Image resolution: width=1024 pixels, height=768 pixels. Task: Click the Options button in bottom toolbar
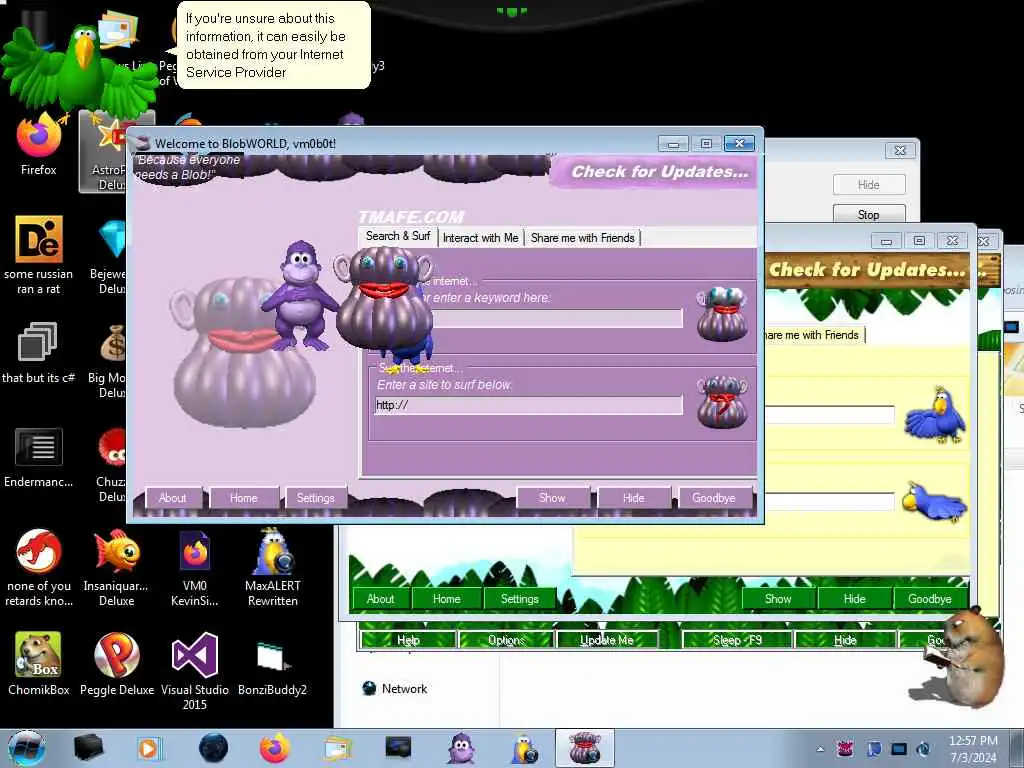click(x=506, y=640)
